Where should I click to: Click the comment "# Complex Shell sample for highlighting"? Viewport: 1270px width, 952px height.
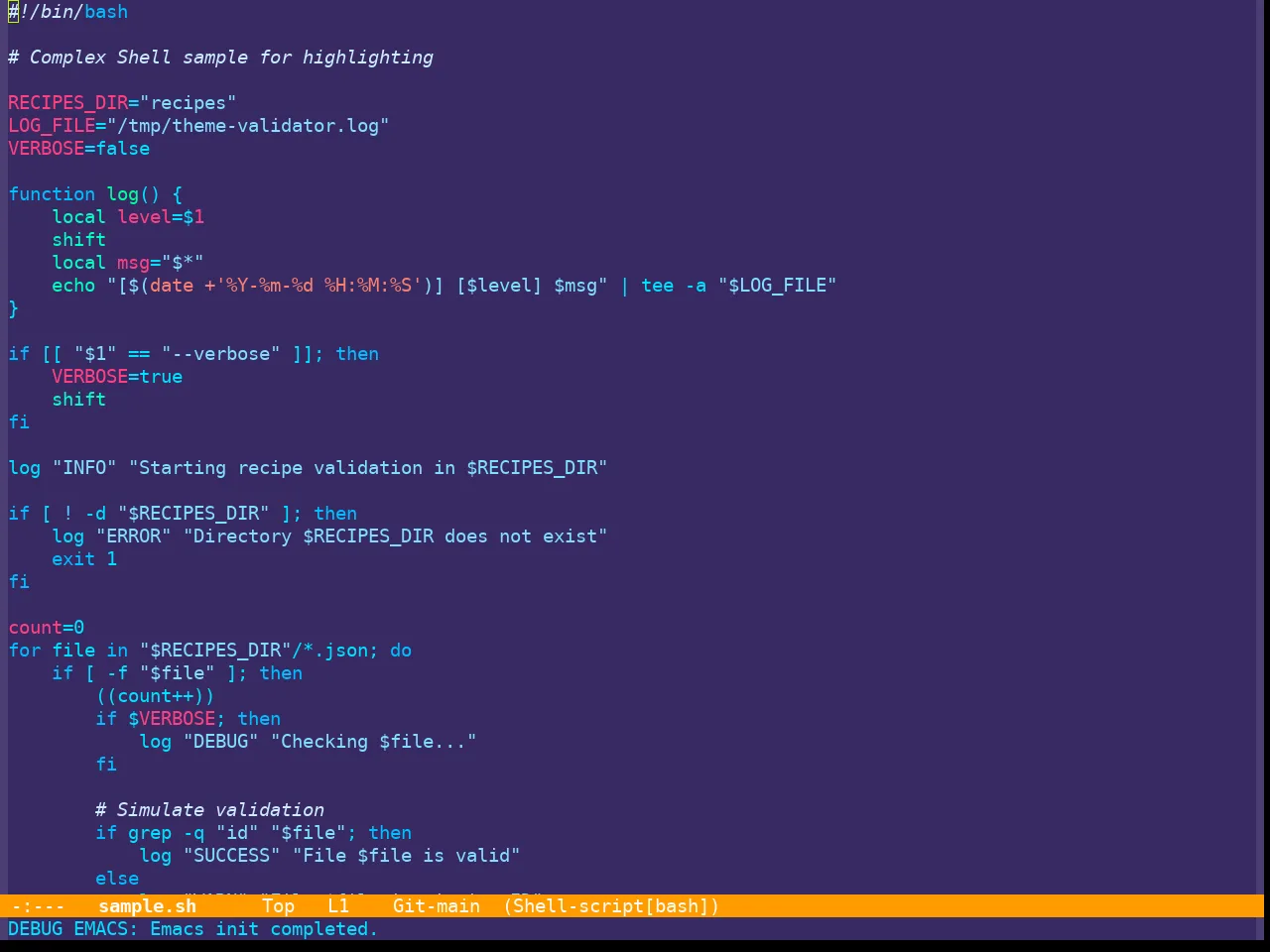pyautogui.click(x=220, y=58)
